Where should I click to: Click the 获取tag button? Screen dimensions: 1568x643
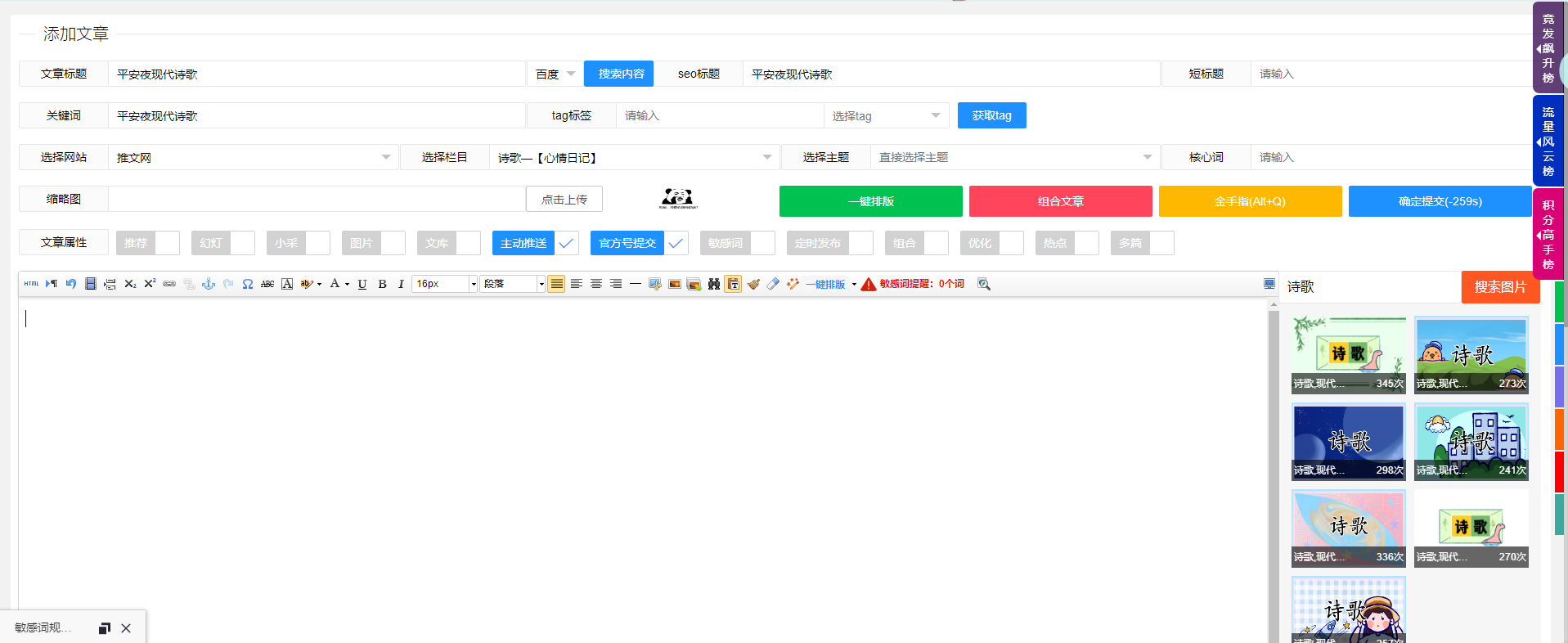(x=991, y=115)
